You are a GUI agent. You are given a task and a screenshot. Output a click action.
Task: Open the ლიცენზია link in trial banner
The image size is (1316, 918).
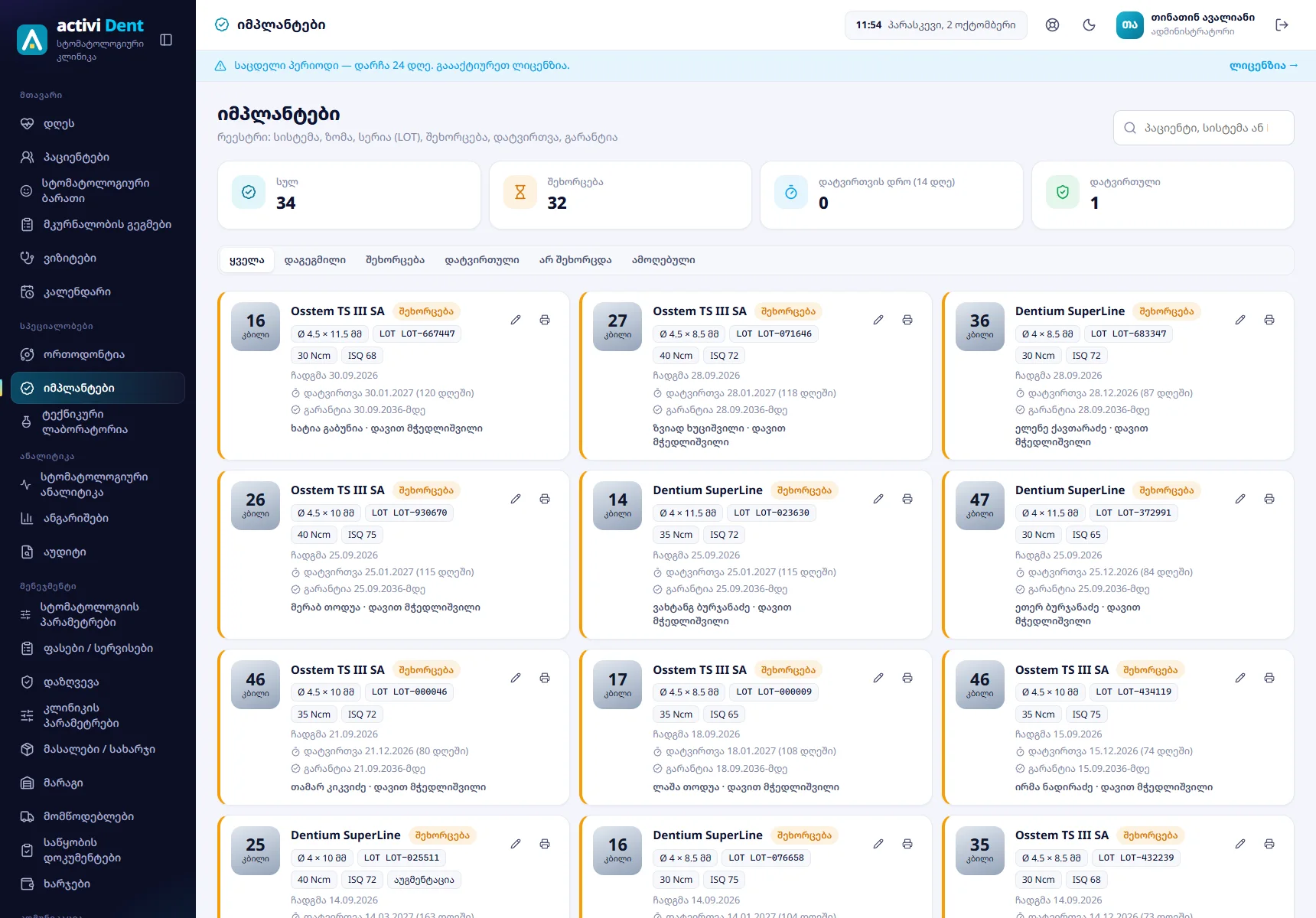click(x=1263, y=66)
